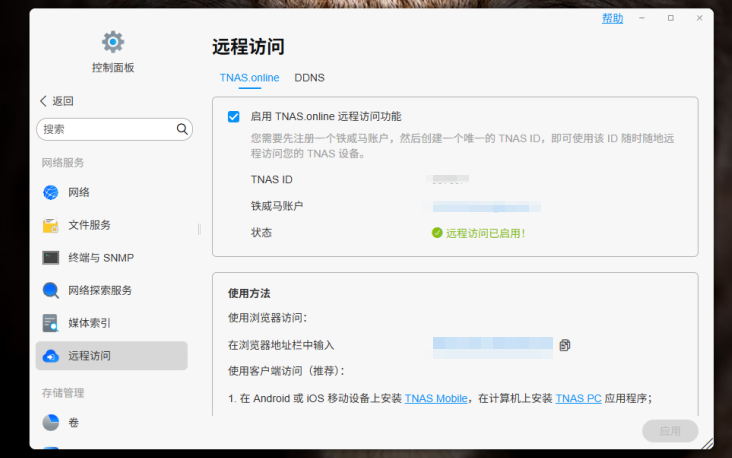Copy the browser address with copy icon
Image resolution: width=732 pixels, height=458 pixels.
[565, 345]
